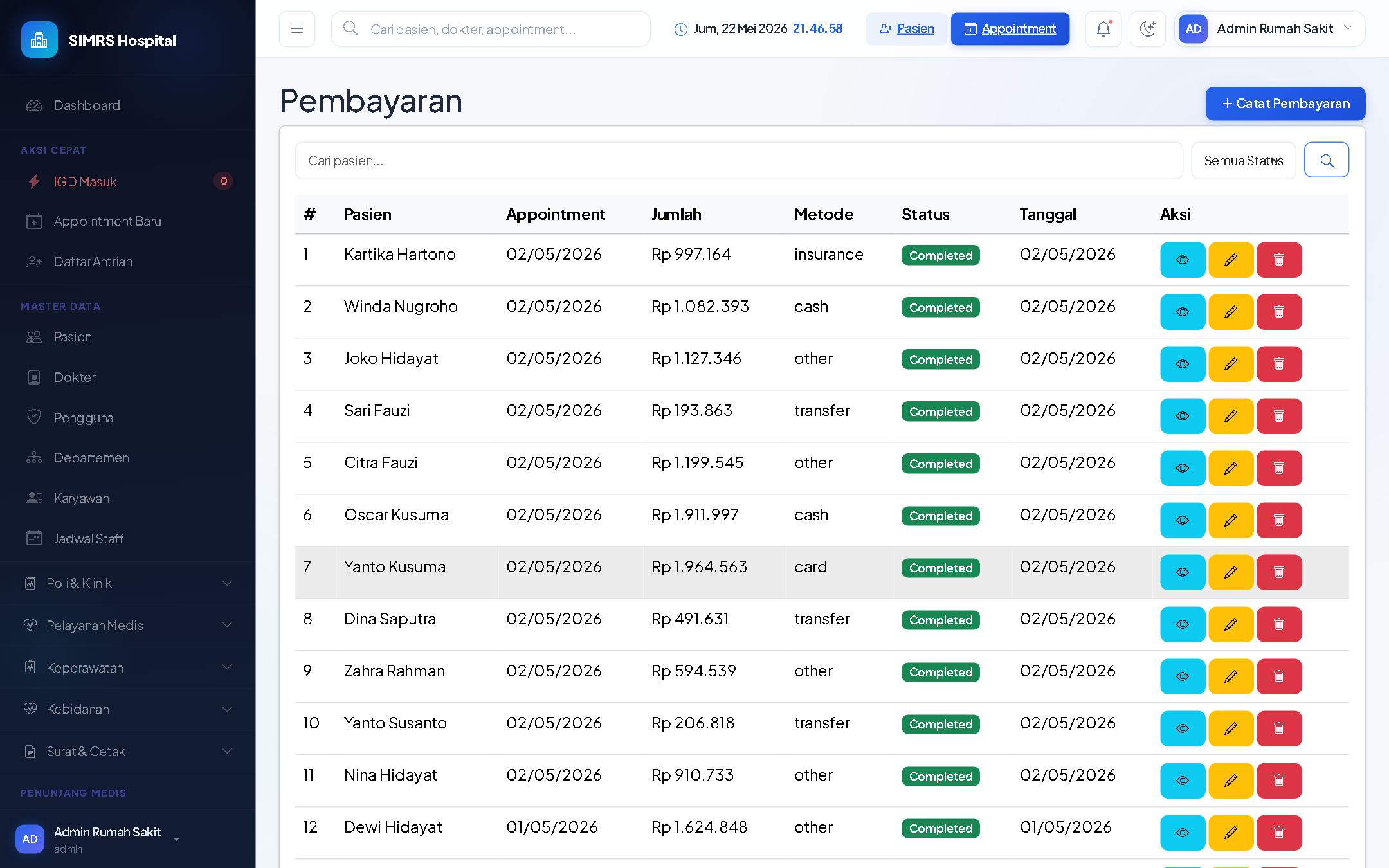Open Karyawan page
Viewport: 1389px width, 868px height.
pos(128,498)
